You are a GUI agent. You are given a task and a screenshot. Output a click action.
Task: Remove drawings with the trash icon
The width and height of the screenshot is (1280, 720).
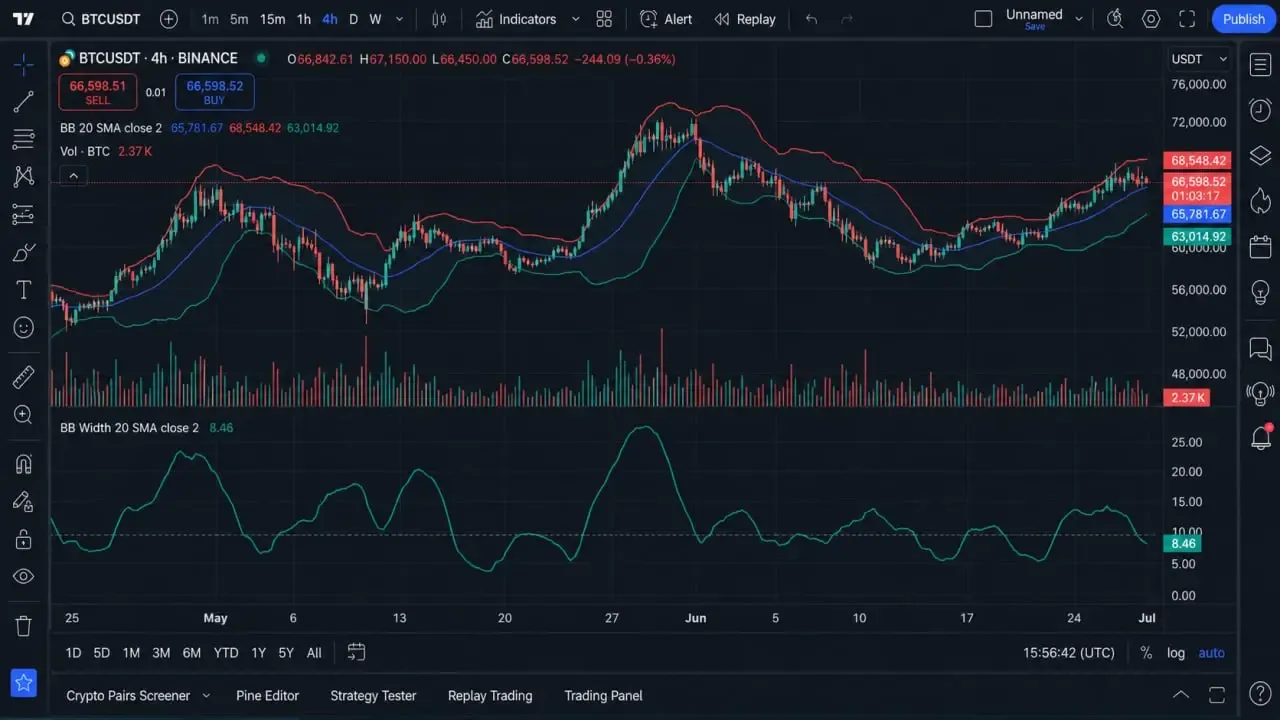click(x=24, y=626)
